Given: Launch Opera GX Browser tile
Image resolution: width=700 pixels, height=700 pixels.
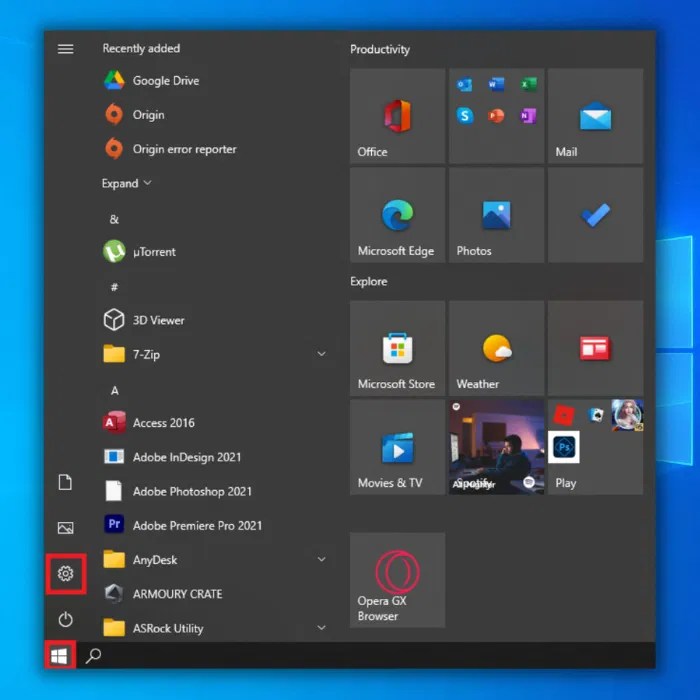Looking at the screenshot, I should pyautogui.click(x=397, y=580).
